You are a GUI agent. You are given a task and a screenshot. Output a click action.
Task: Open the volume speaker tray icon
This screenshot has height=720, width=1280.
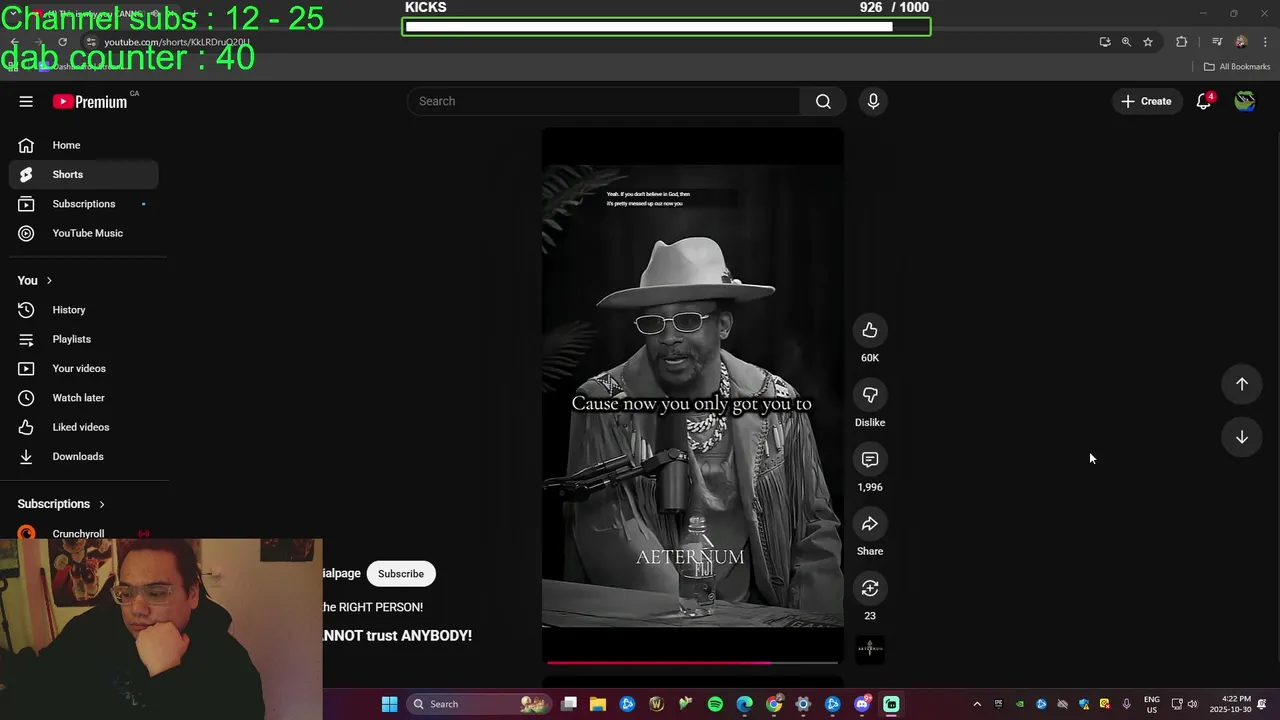click(x=1192, y=704)
